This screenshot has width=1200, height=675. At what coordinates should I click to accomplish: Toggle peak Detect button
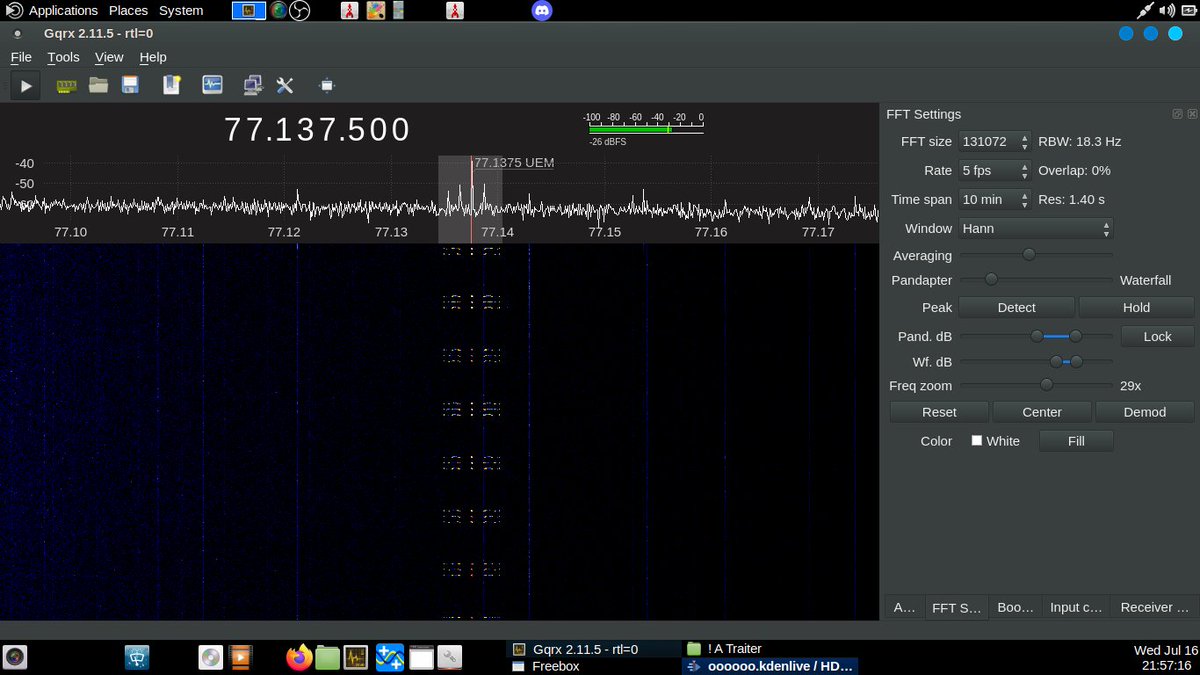click(x=1016, y=307)
